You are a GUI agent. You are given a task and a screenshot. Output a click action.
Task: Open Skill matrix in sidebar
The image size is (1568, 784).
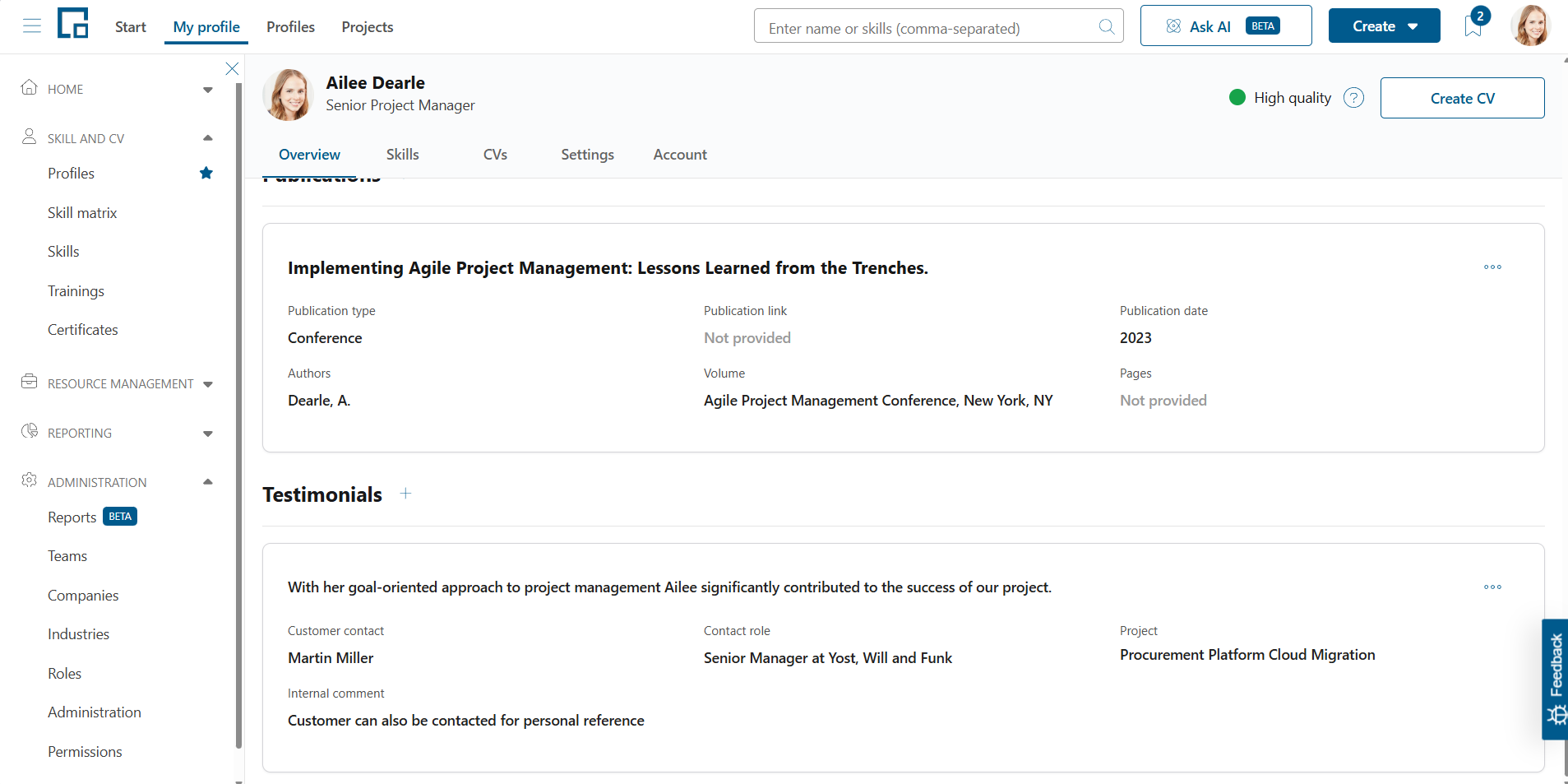[x=82, y=213]
